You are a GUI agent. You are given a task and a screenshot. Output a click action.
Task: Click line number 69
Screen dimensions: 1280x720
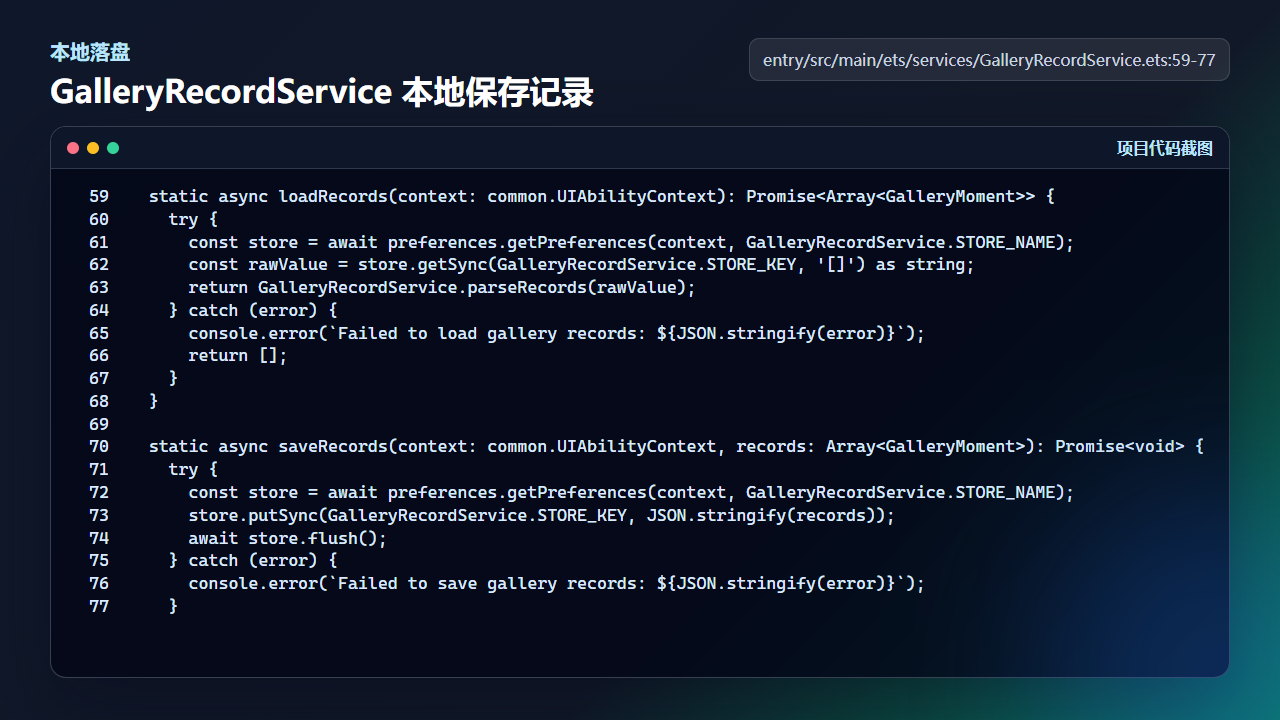click(x=99, y=424)
